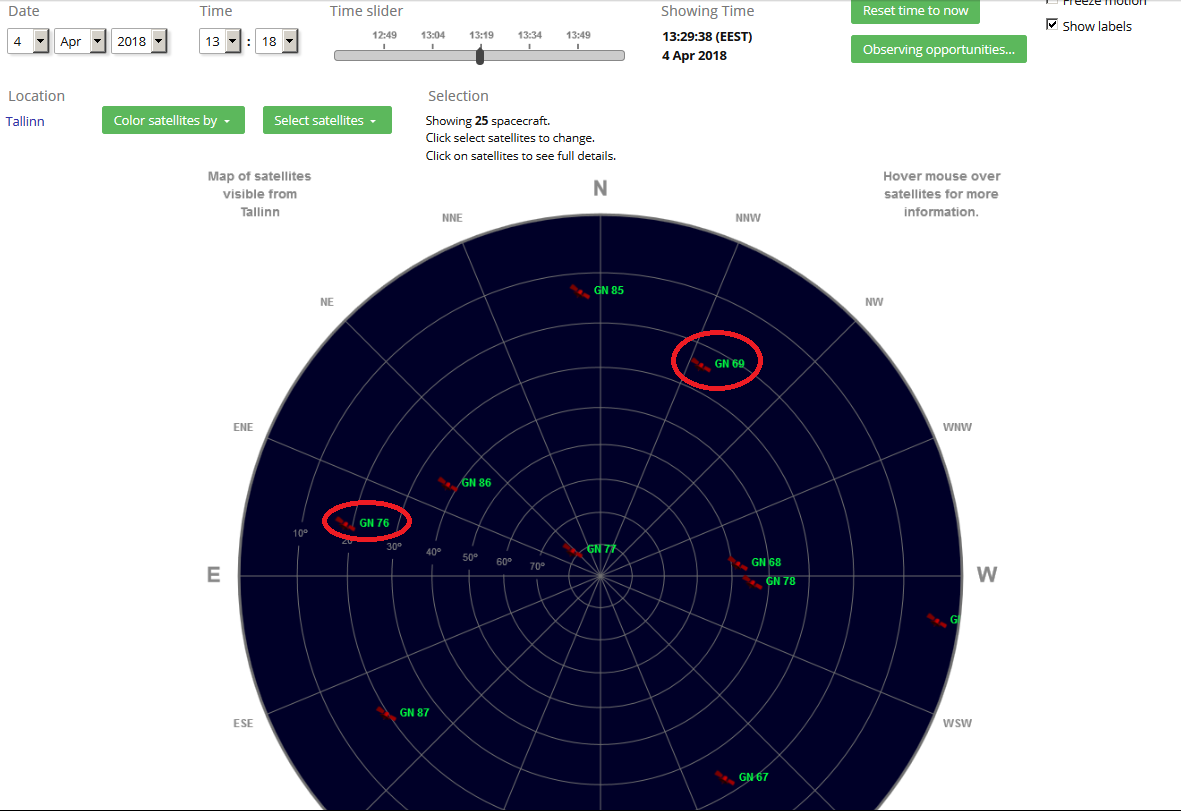Open the Color satellites by menu
1181x811 pixels.
tap(173, 120)
